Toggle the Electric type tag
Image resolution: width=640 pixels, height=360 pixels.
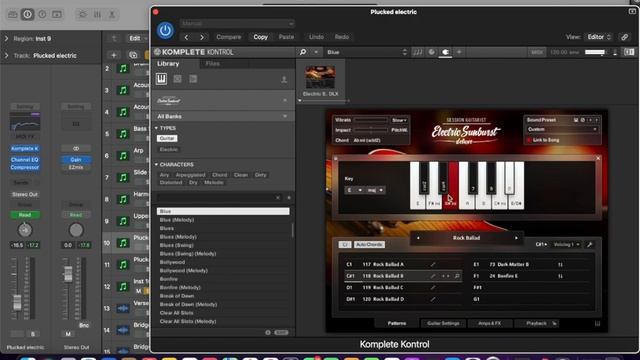169,149
